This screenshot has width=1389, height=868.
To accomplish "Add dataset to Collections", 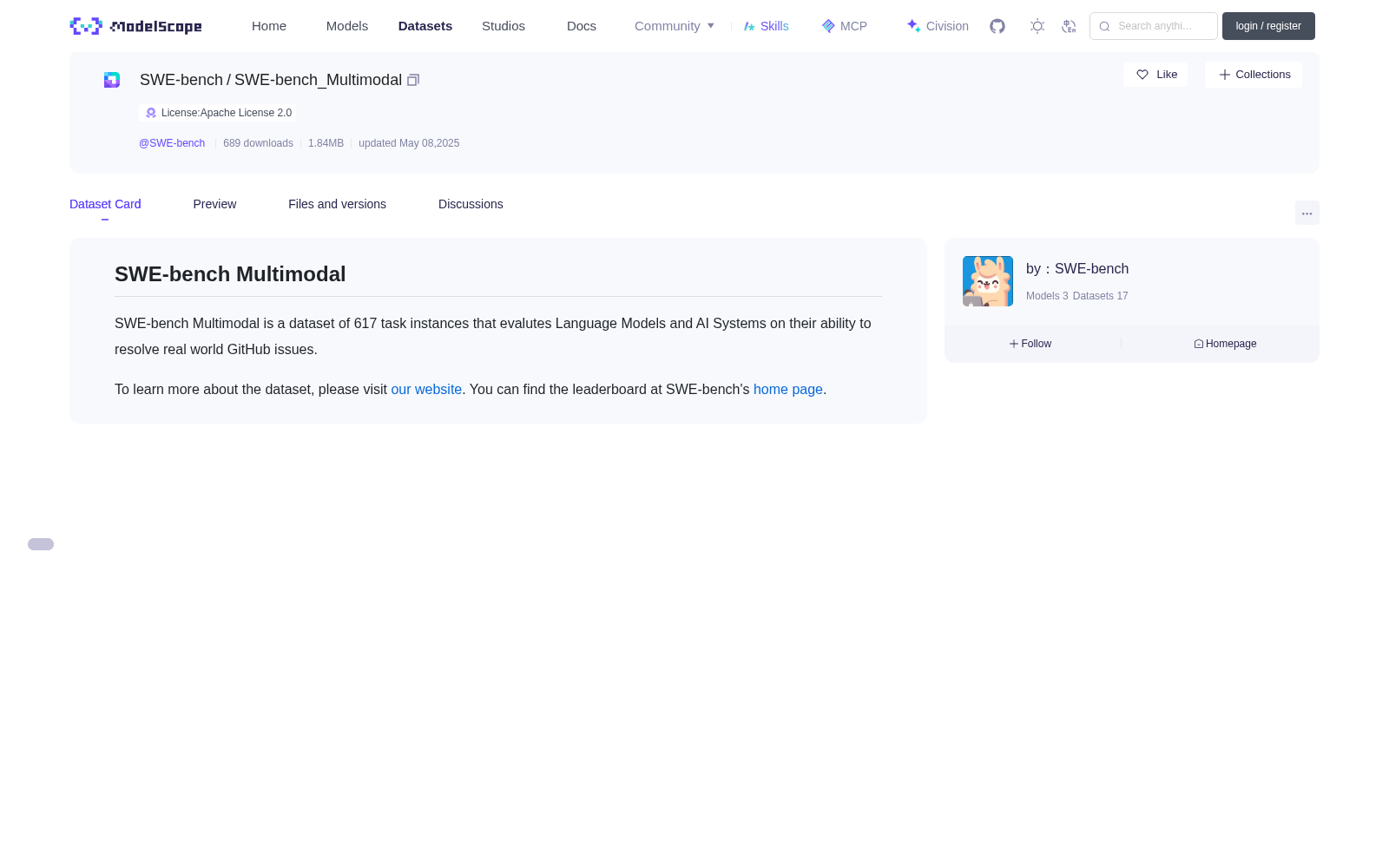I will point(1254,75).
